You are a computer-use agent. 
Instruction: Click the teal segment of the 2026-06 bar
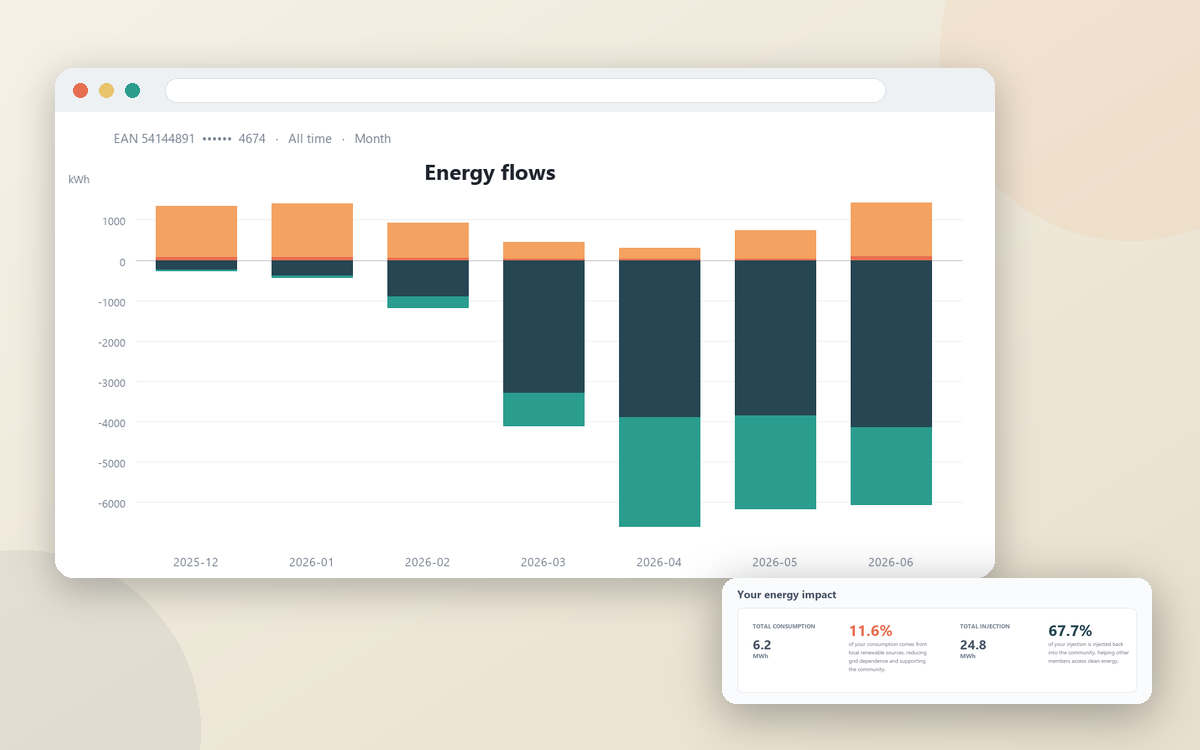[891, 466]
